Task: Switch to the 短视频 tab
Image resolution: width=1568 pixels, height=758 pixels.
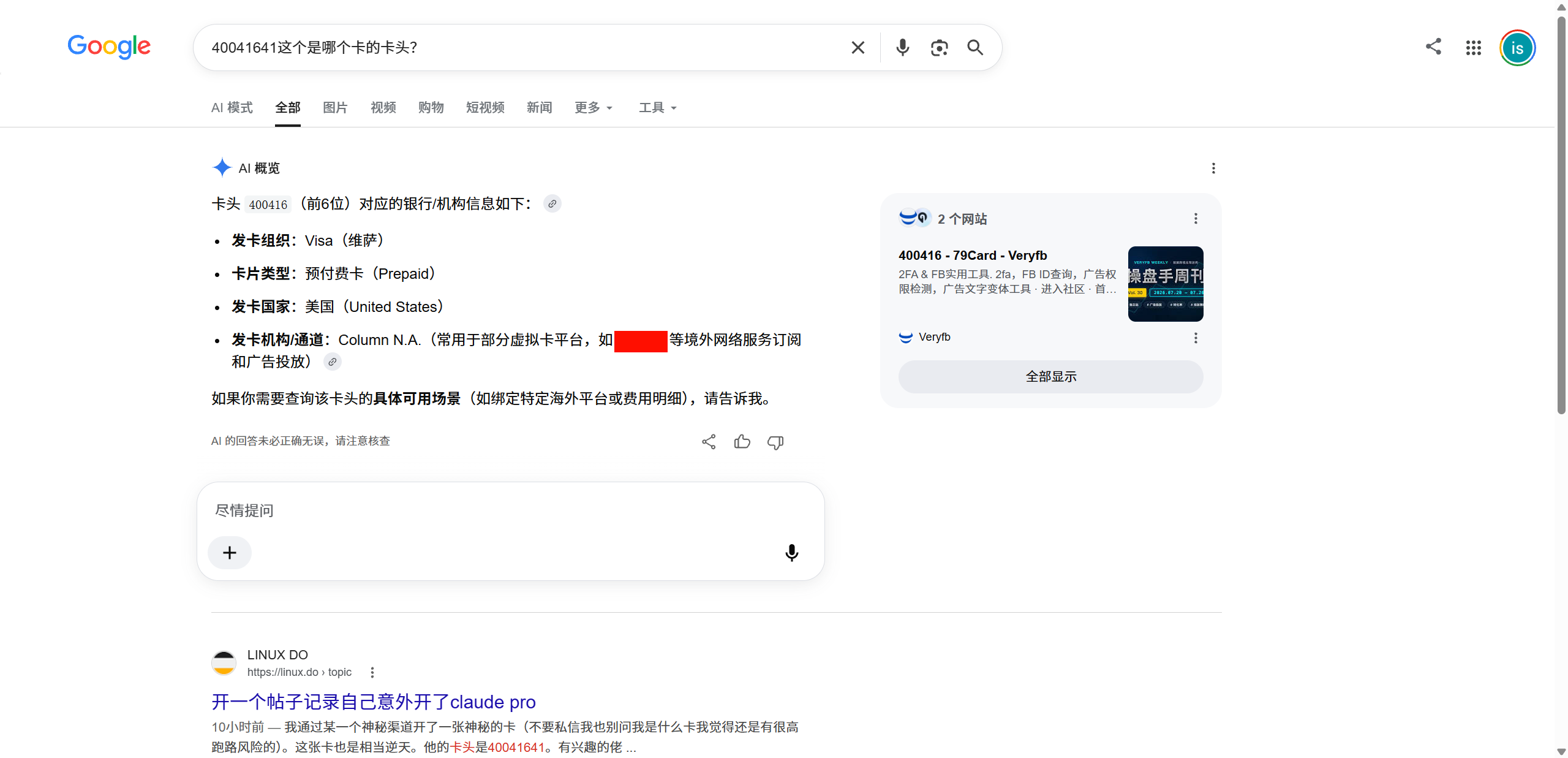Action: pos(485,108)
